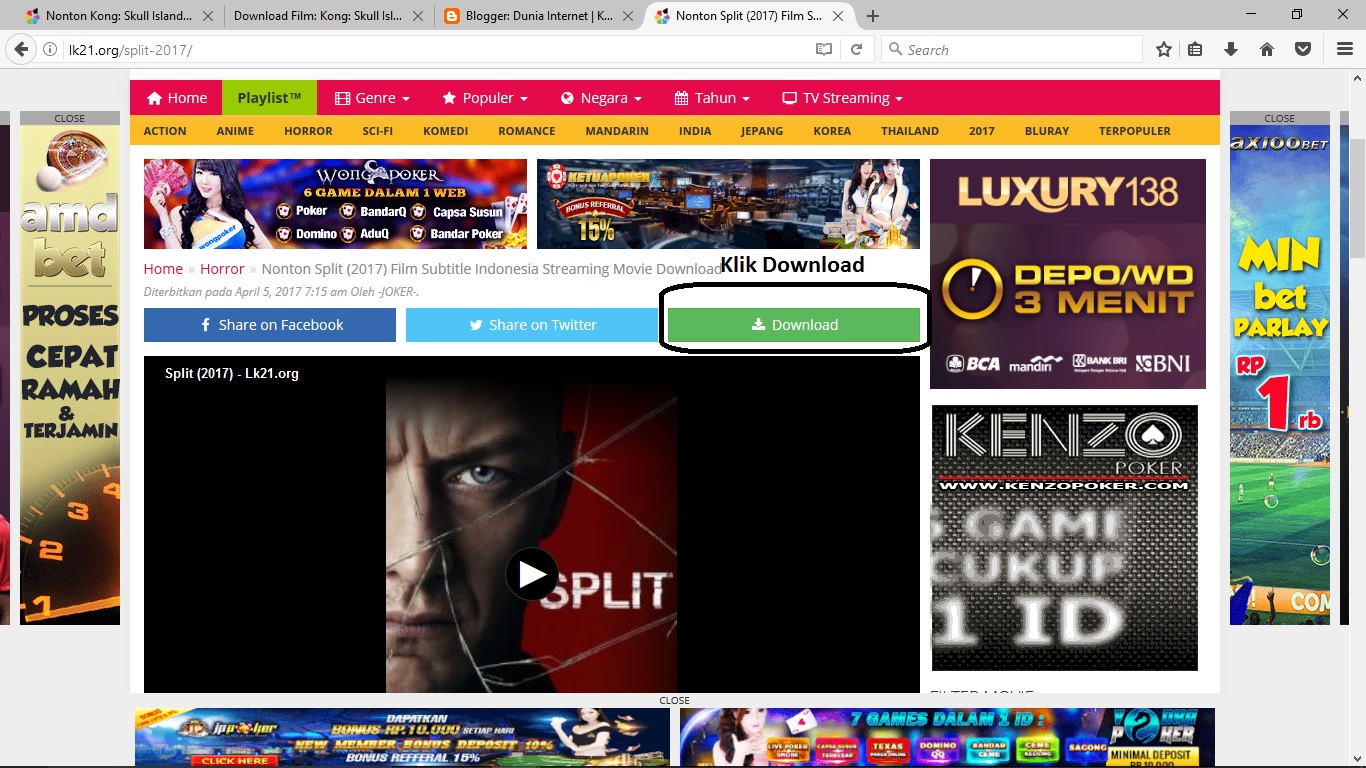Open site identity info icon in address bar
1366x768 pixels.
click(x=50, y=50)
